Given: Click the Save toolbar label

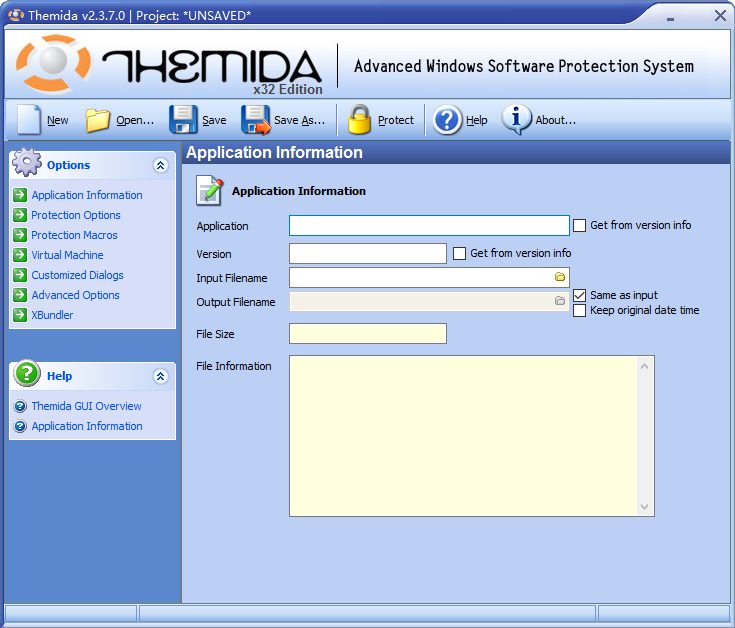Looking at the screenshot, I should 214,120.
